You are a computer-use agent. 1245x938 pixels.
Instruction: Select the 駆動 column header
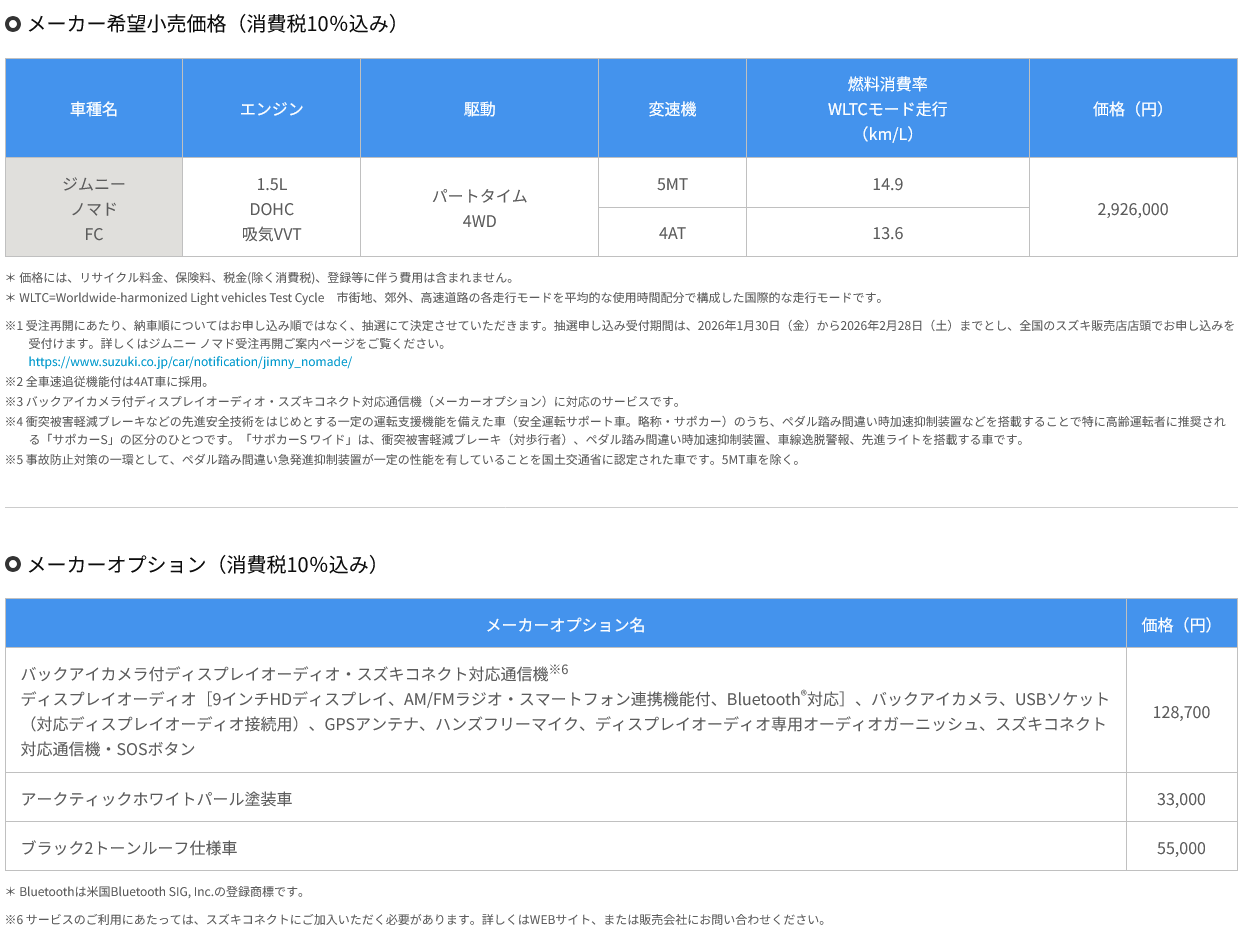point(479,109)
